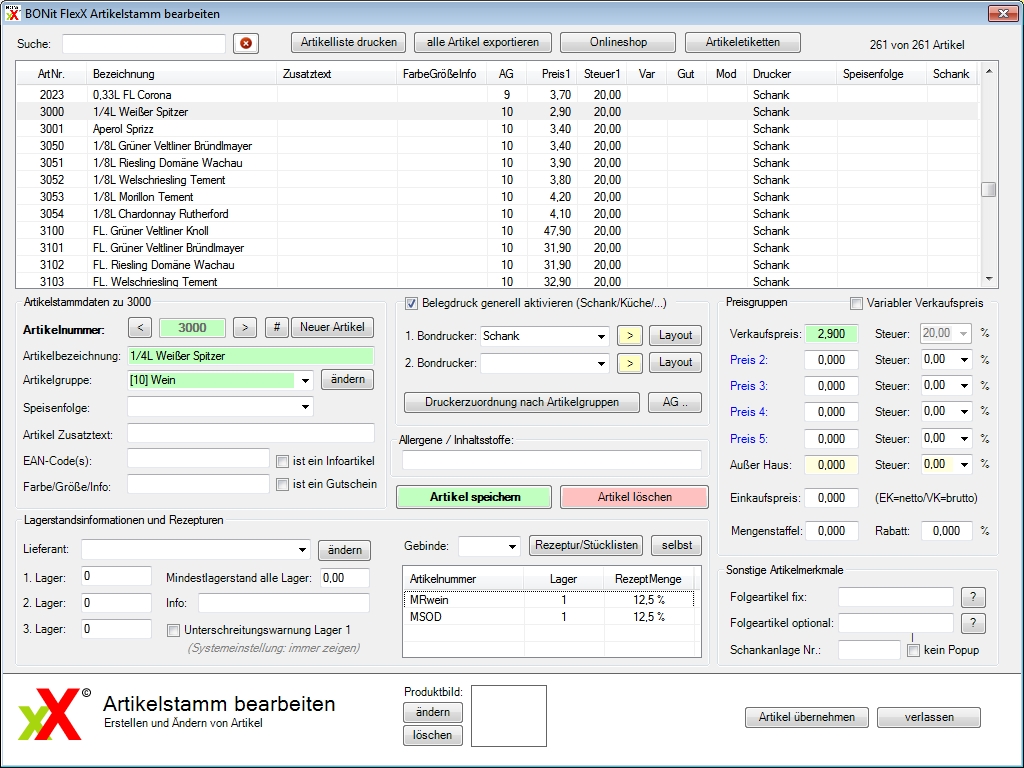This screenshot has height=768, width=1024.
Task: Click Artikelliste drucken button
Action: point(349,42)
